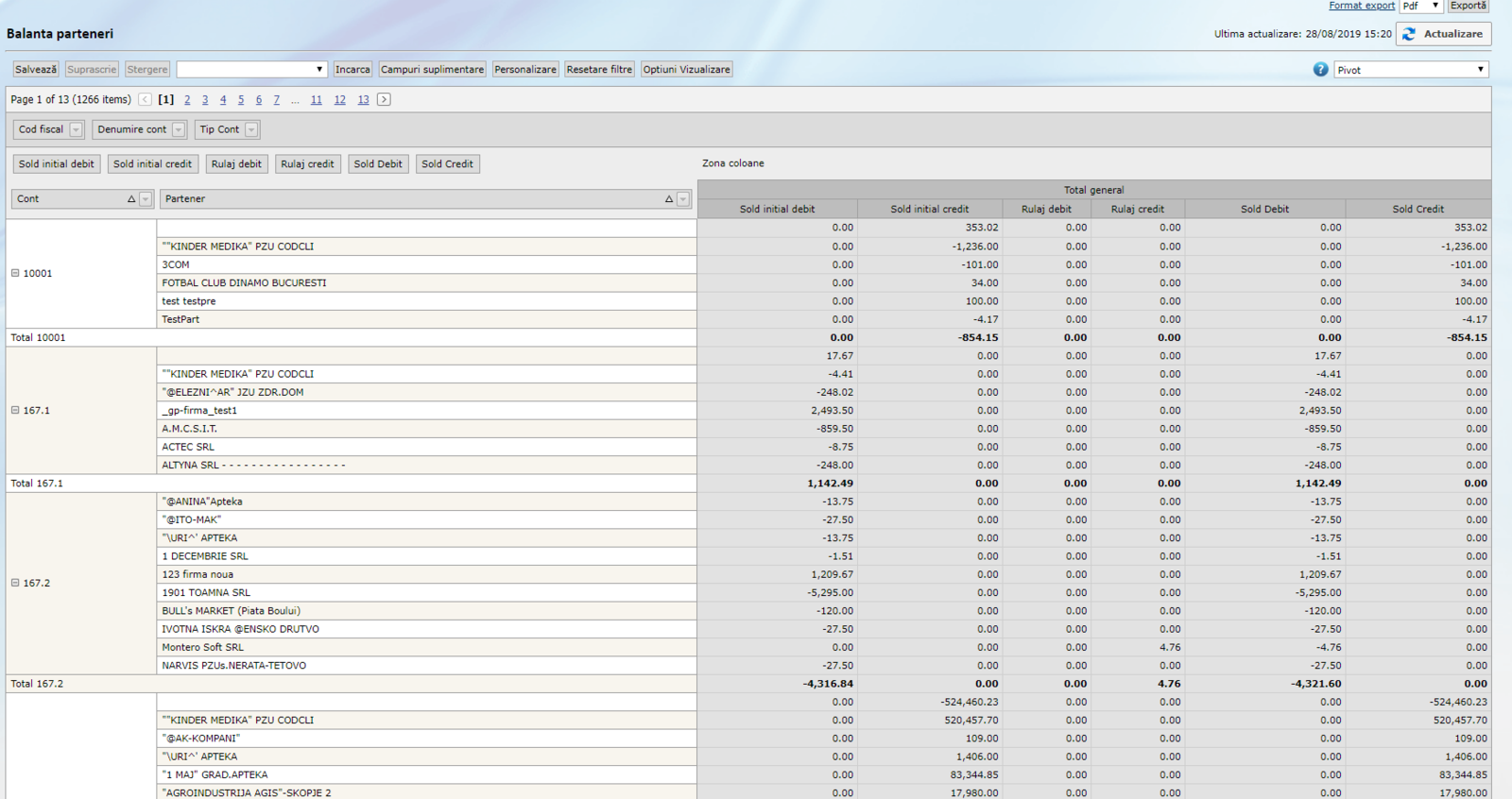Viewport: 1512px width, 799px height.
Task: Click the Format export link
Action: pos(1361,6)
